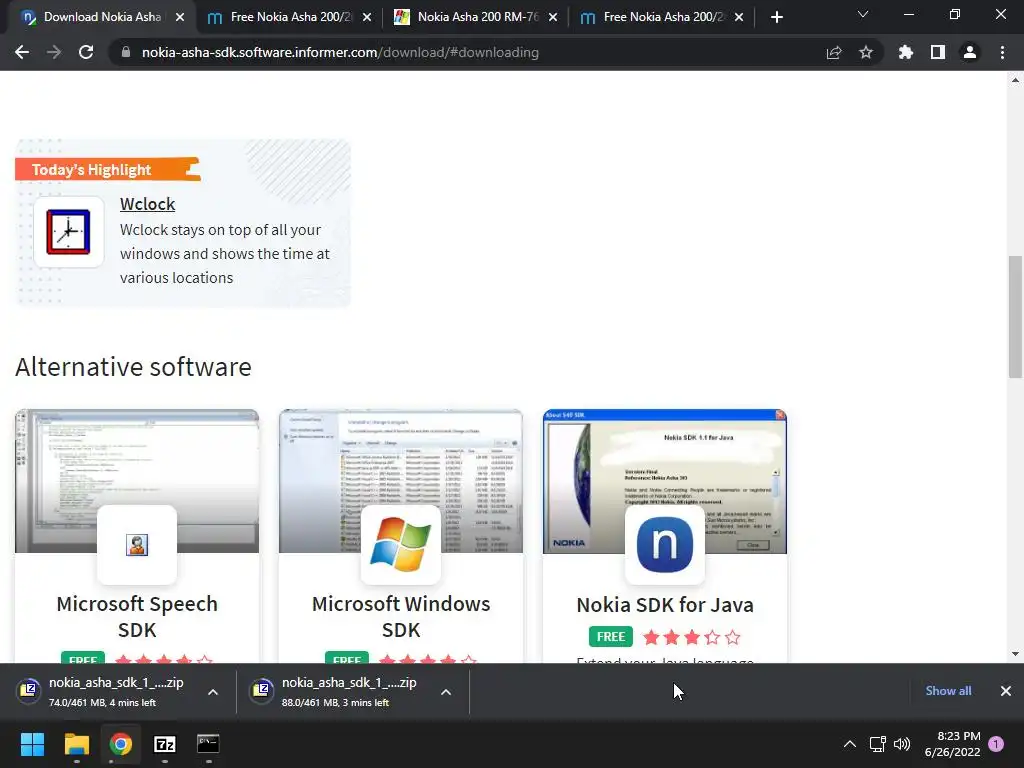
Task: Open Microsoft Windows SDK screenshot thumbnail
Action: (x=400, y=481)
